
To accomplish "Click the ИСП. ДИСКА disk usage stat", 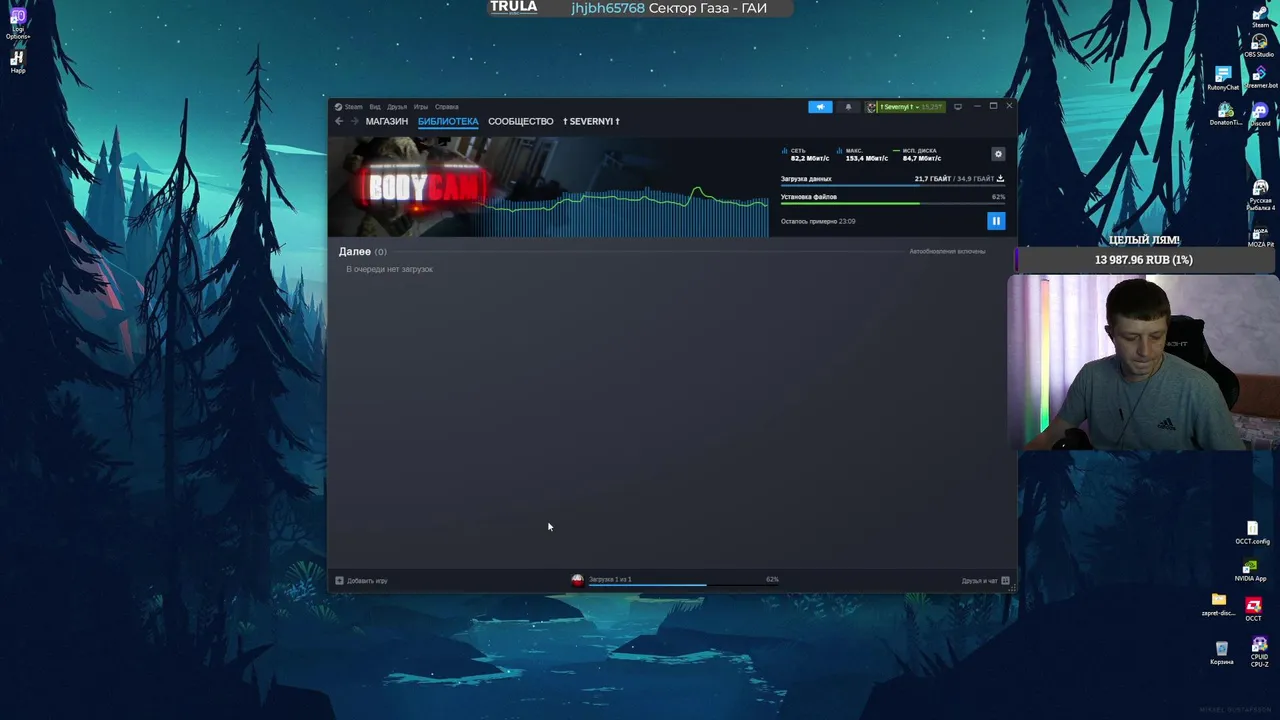I will coord(918,154).
